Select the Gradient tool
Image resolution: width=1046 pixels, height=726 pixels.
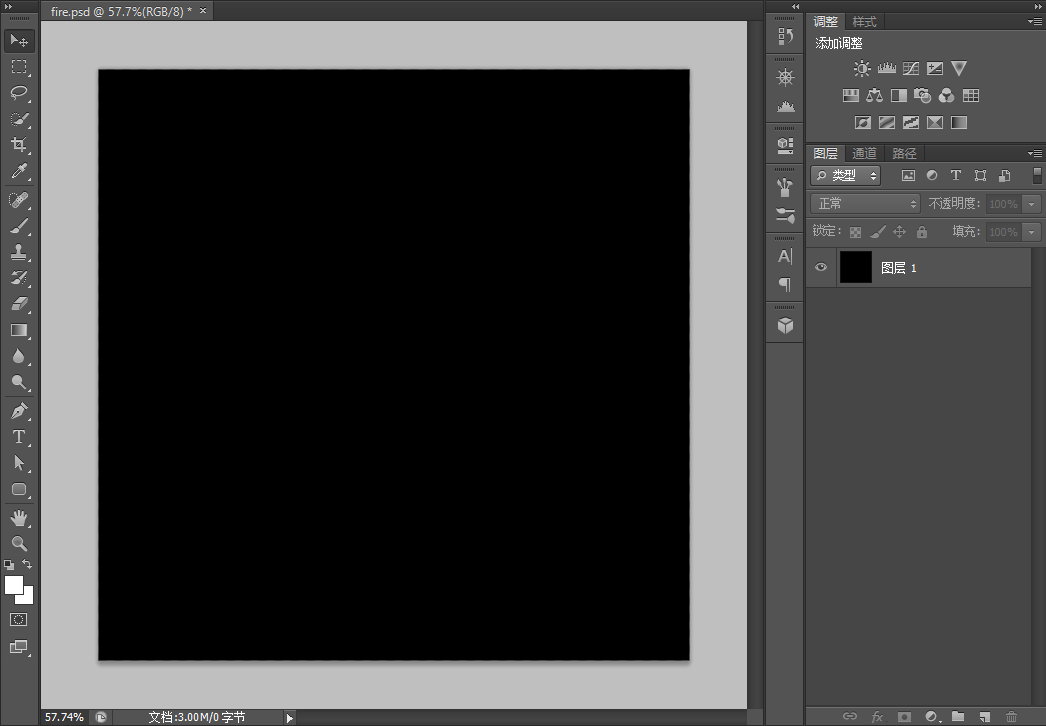(x=19, y=330)
